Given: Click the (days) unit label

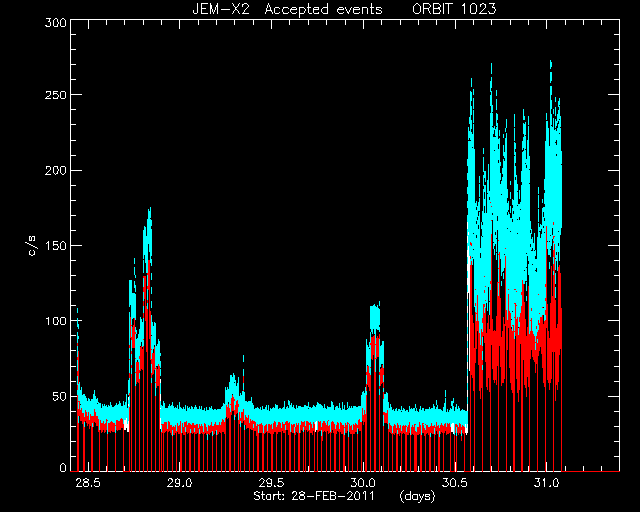Looking at the screenshot, I should [x=417, y=496].
